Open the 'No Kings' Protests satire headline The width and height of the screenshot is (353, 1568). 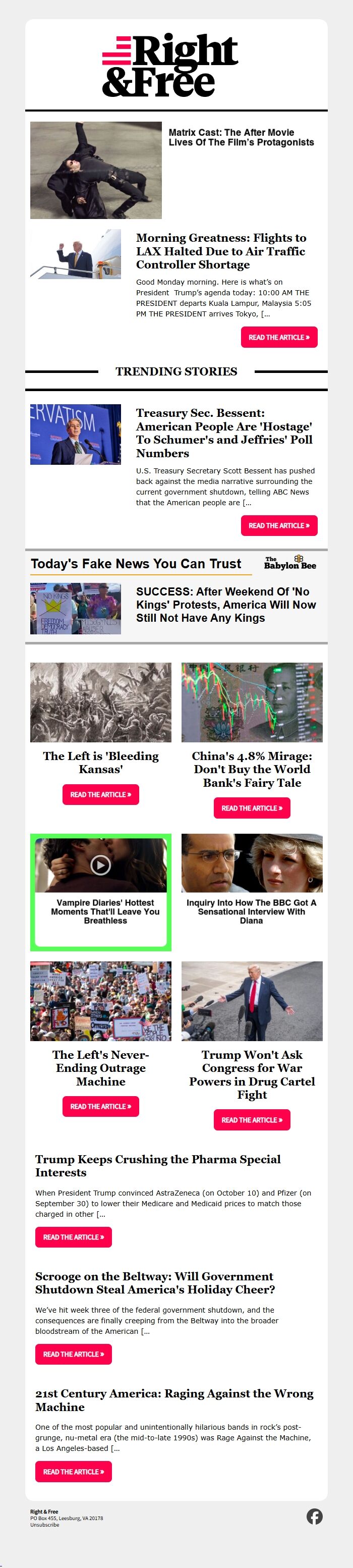pyautogui.click(x=226, y=605)
